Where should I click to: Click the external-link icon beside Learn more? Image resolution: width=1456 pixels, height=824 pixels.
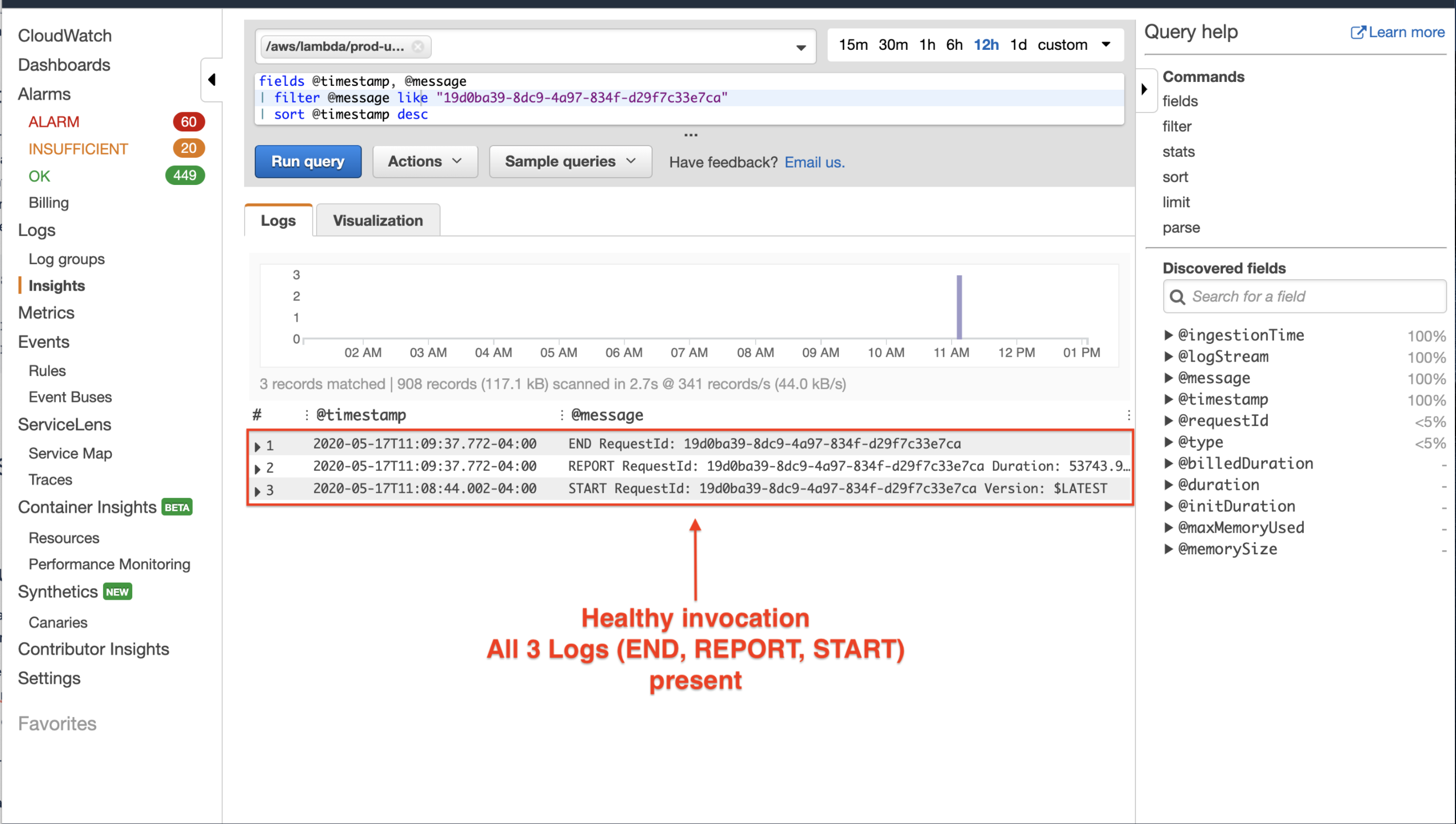(1358, 32)
